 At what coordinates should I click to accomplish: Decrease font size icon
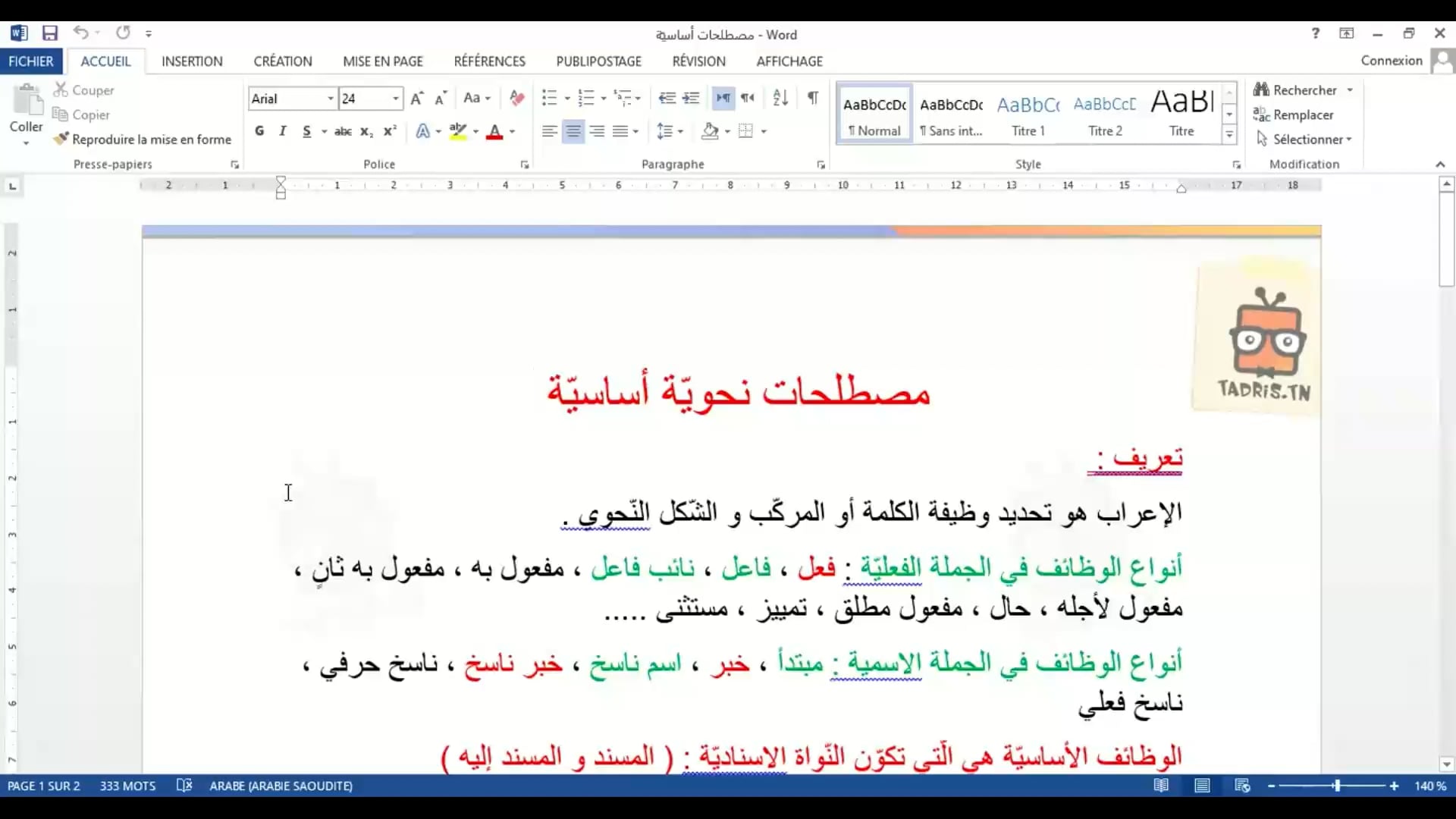tap(441, 99)
